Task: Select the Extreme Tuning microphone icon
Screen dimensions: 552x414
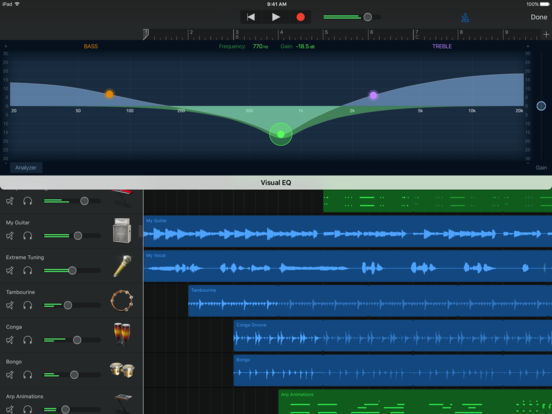Action: [122, 266]
